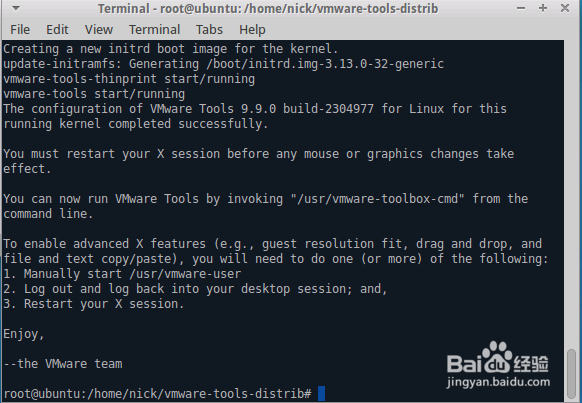Click the "/usr/vmware-toolbox-cmd" path text
This screenshot has height=403, width=582.
[x=377, y=199]
